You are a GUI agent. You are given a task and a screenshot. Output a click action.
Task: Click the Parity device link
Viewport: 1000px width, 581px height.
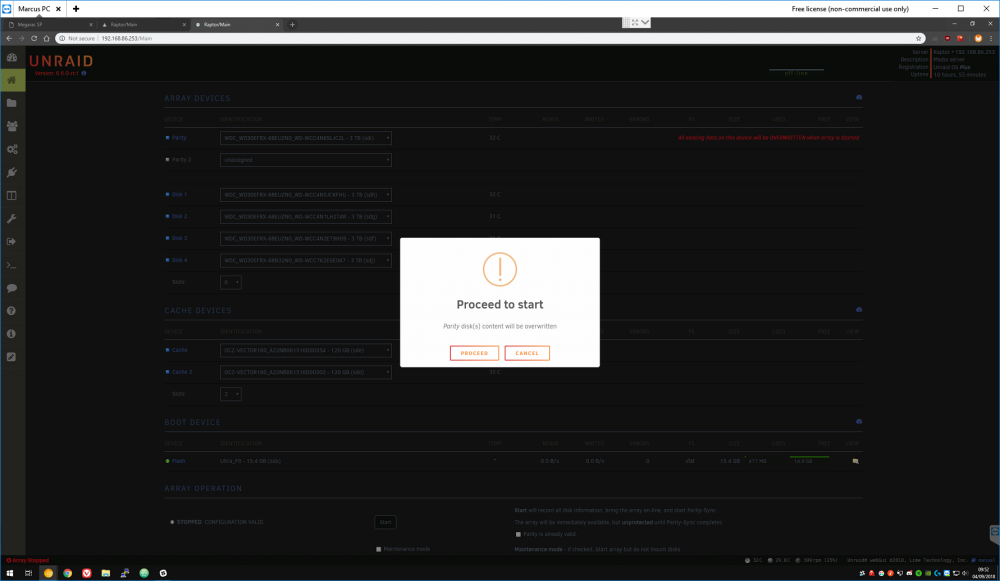click(179, 138)
